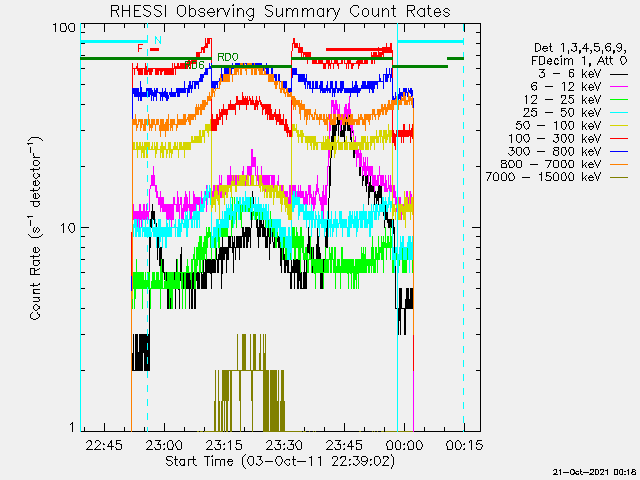Click the '100' y-axis tick label
This screenshot has height=480, width=640.
click(64, 28)
